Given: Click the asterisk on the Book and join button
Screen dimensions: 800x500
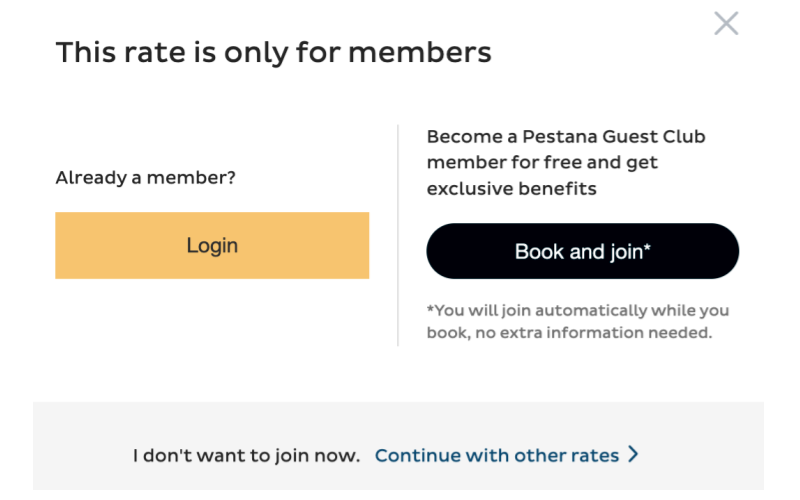Looking at the screenshot, I should coord(647,248).
